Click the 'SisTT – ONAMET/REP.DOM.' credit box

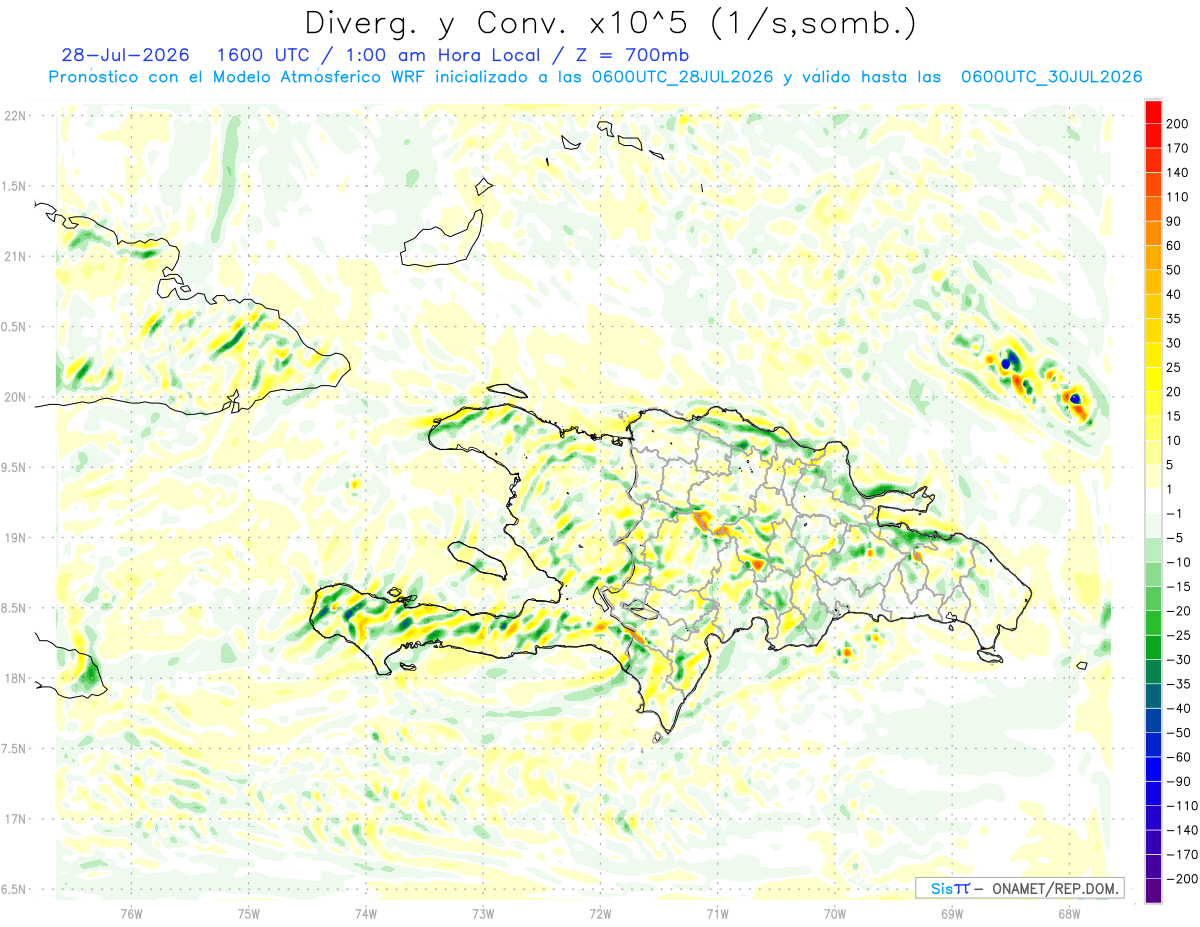point(1019,888)
